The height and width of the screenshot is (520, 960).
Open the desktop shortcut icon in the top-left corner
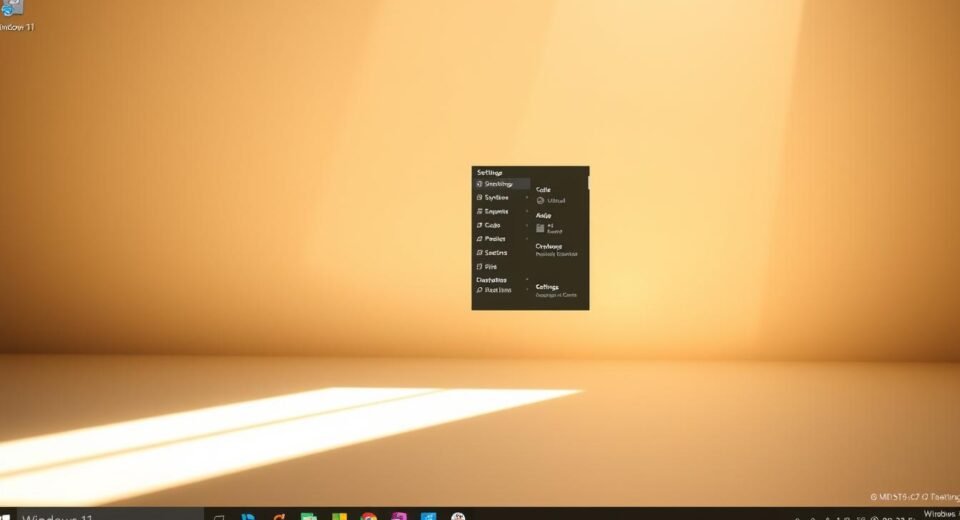point(12,9)
